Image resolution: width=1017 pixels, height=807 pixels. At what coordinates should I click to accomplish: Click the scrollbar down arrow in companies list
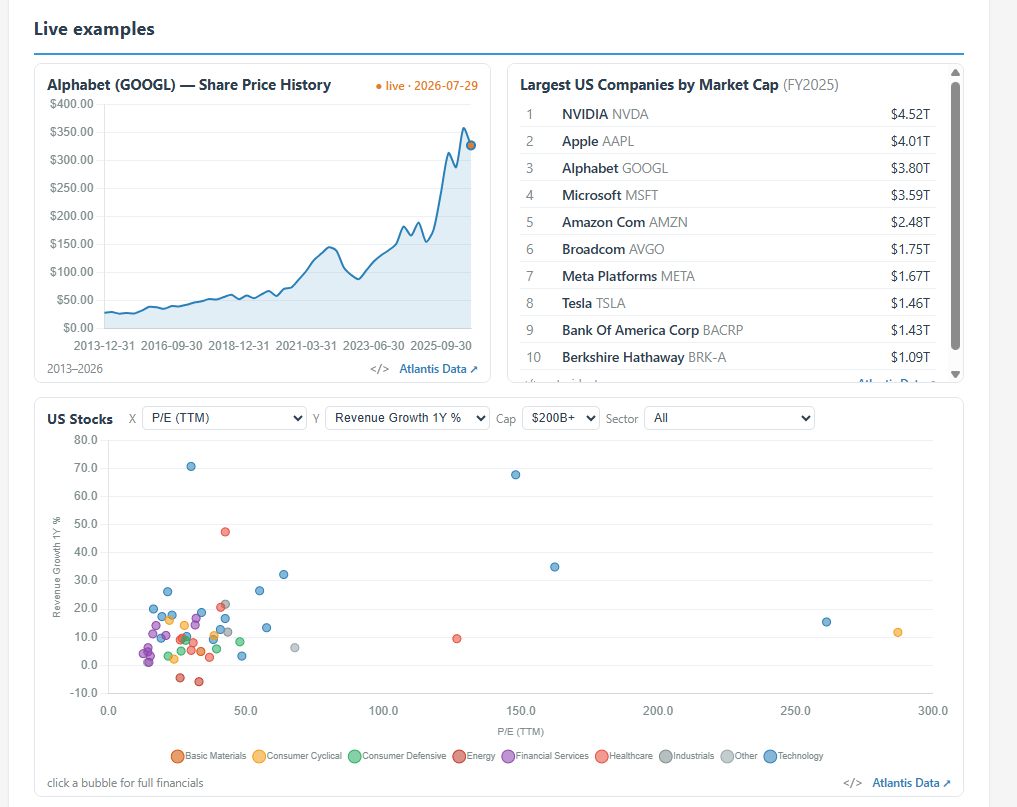pyautogui.click(x=955, y=374)
